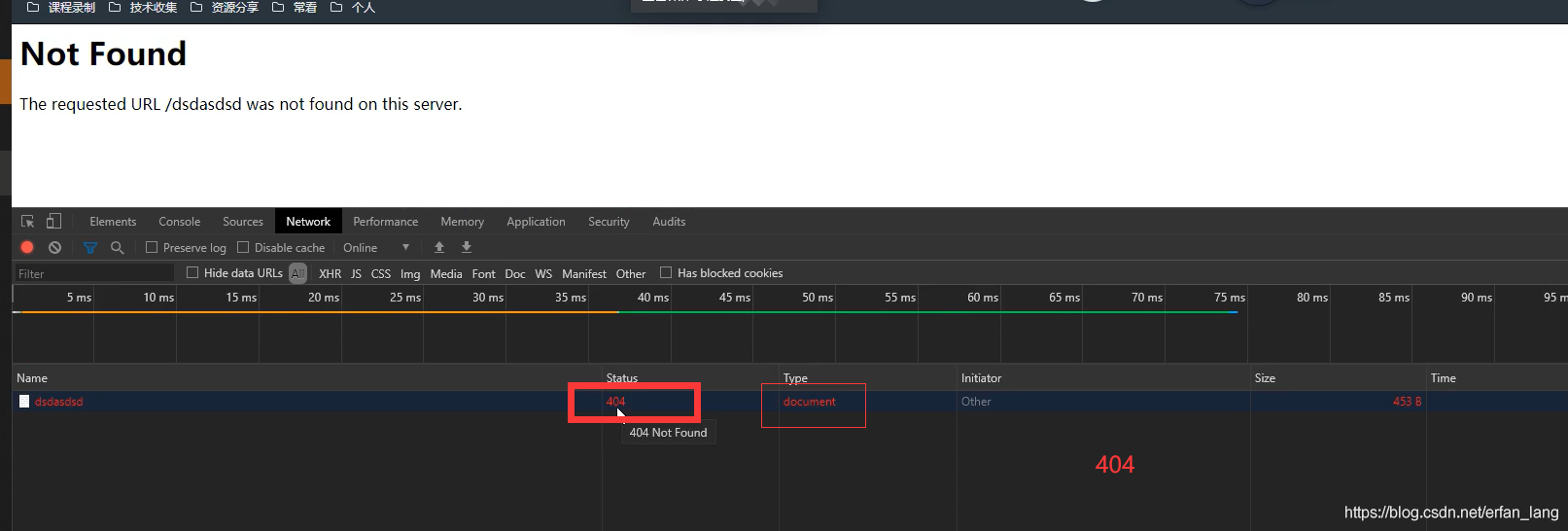Filter requests by WS
1568x531 pixels.
(x=543, y=274)
